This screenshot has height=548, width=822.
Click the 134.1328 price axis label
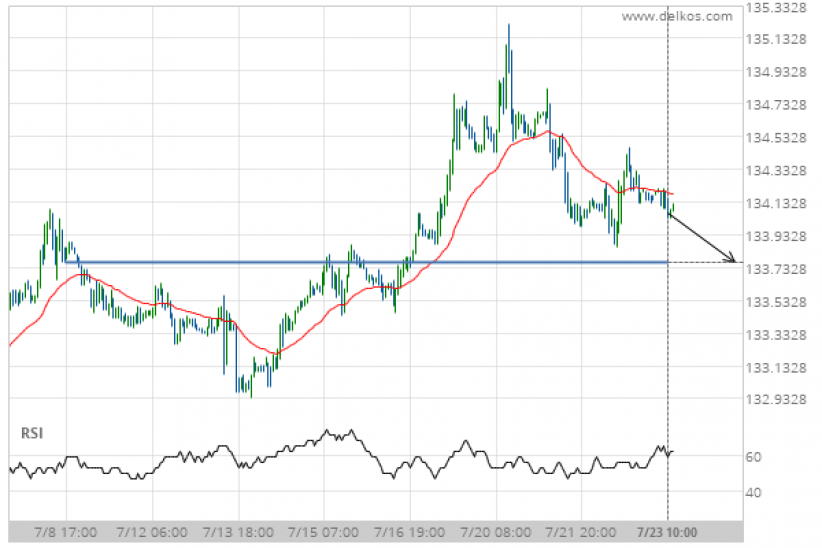pos(776,203)
